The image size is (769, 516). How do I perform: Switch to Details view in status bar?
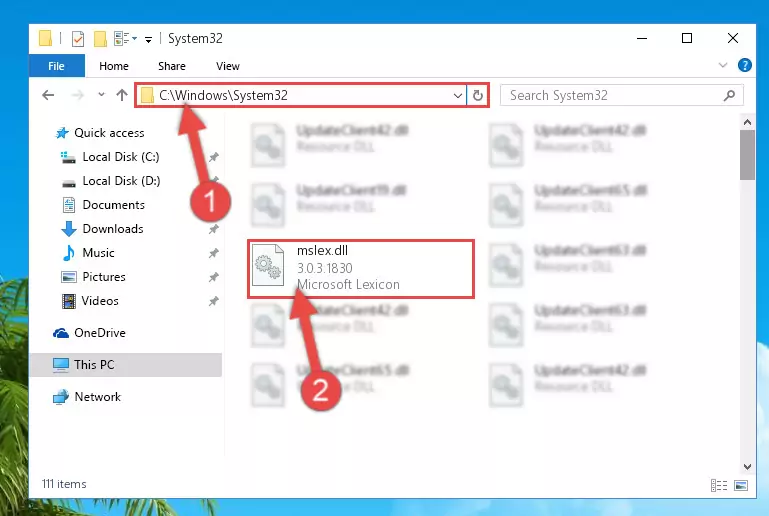click(718, 485)
